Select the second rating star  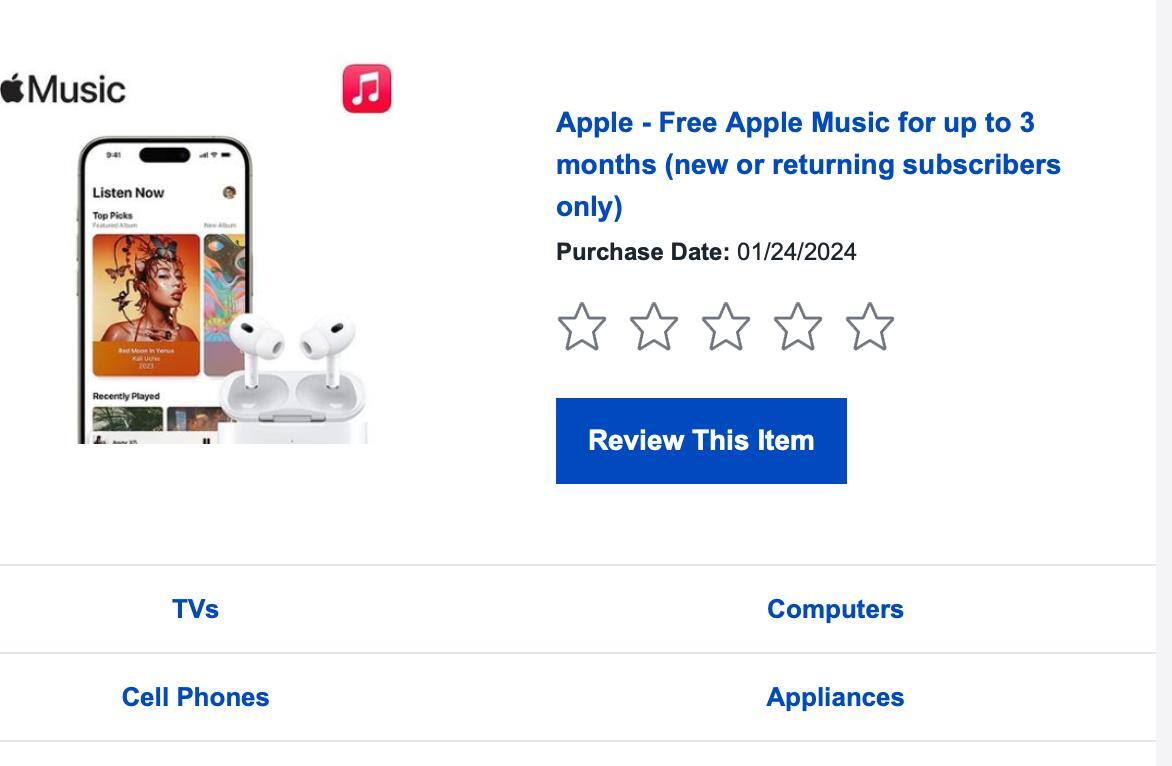[655, 325]
